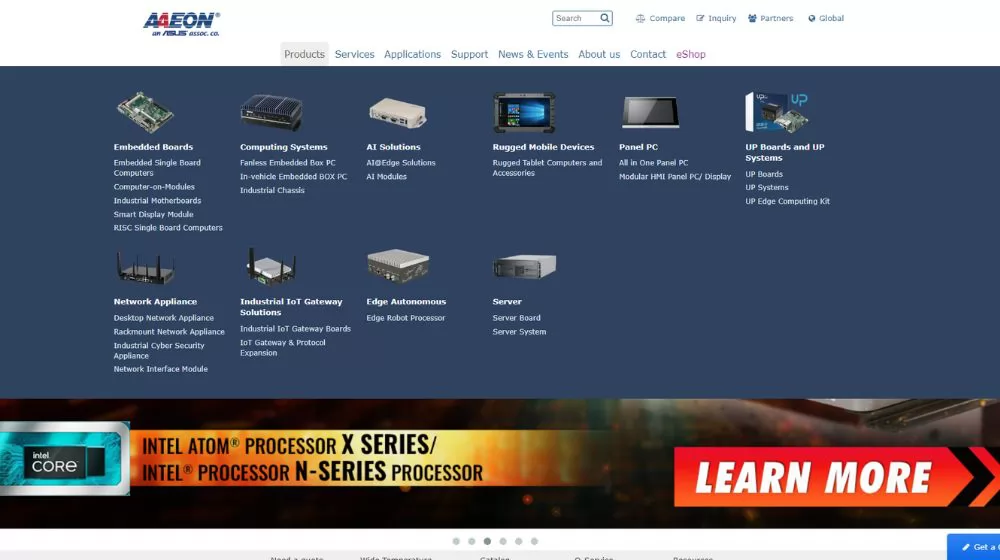1000x560 pixels.
Task: Open RISC Single Board Computers link
Action: point(168,228)
